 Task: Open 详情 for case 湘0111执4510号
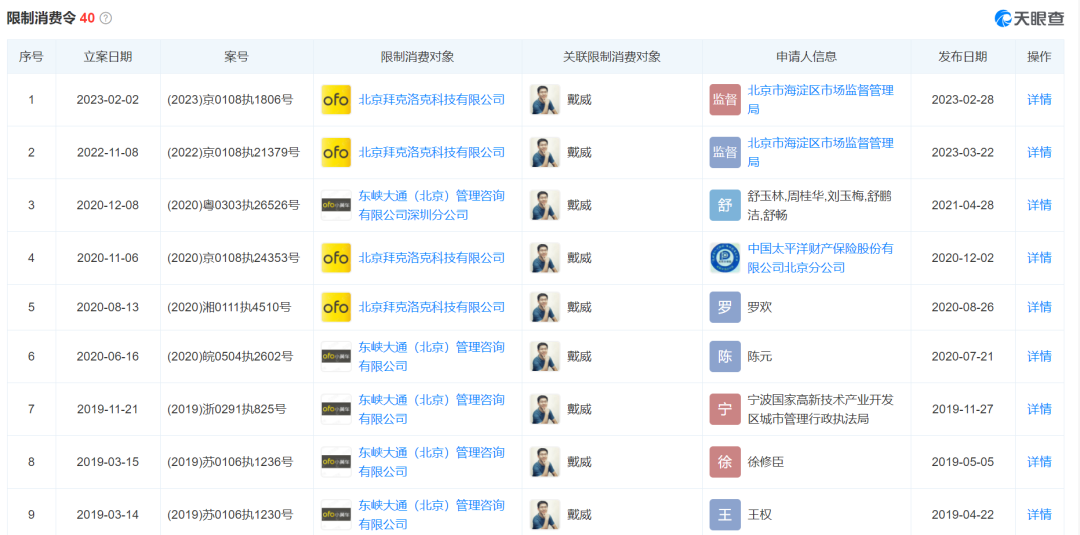click(x=1039, y=307)
